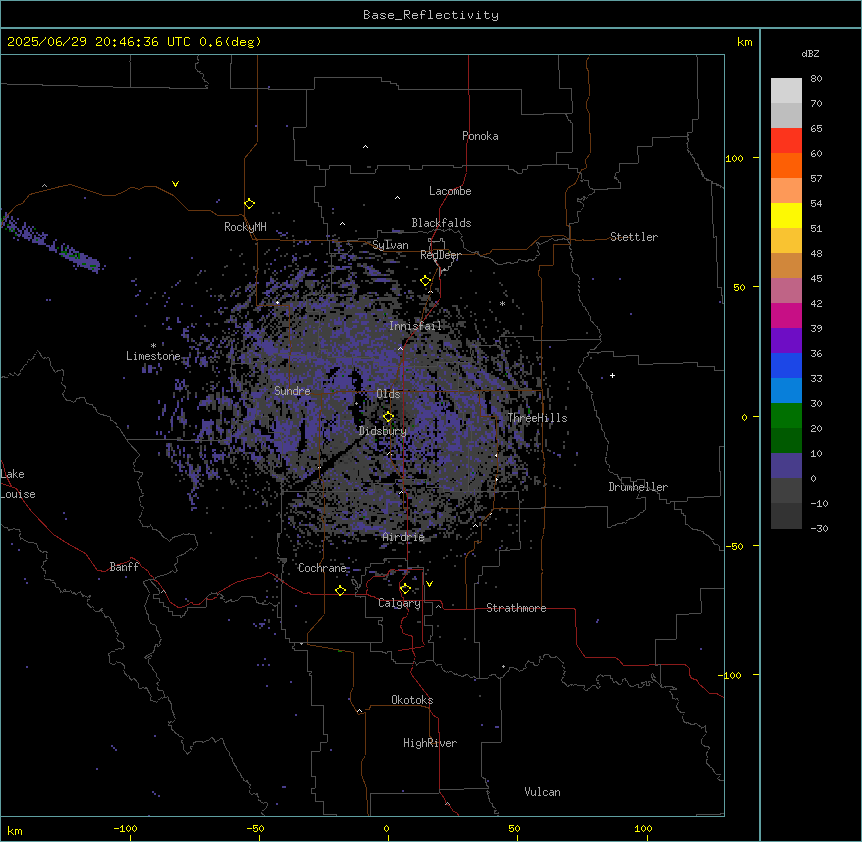
Task: Click the bright green 30–20 dBZ legend swatch
Action: tap(786, 416)
